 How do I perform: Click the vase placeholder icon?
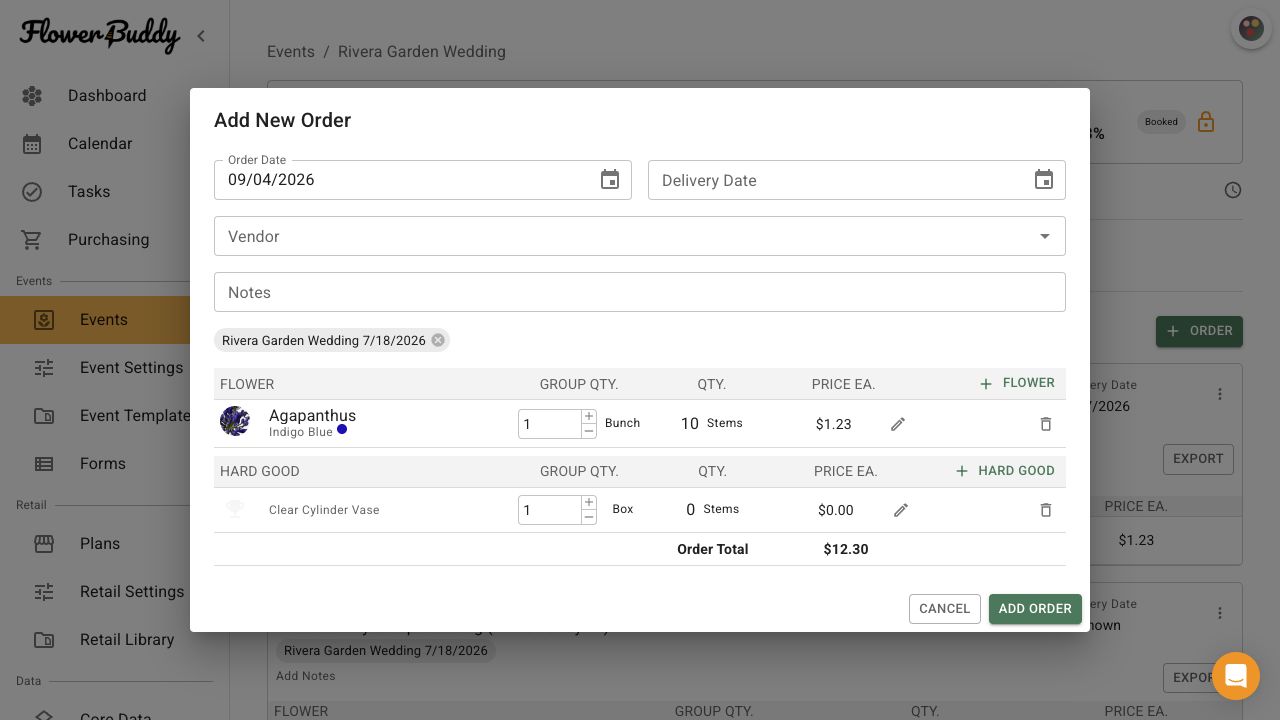(235, 509)
